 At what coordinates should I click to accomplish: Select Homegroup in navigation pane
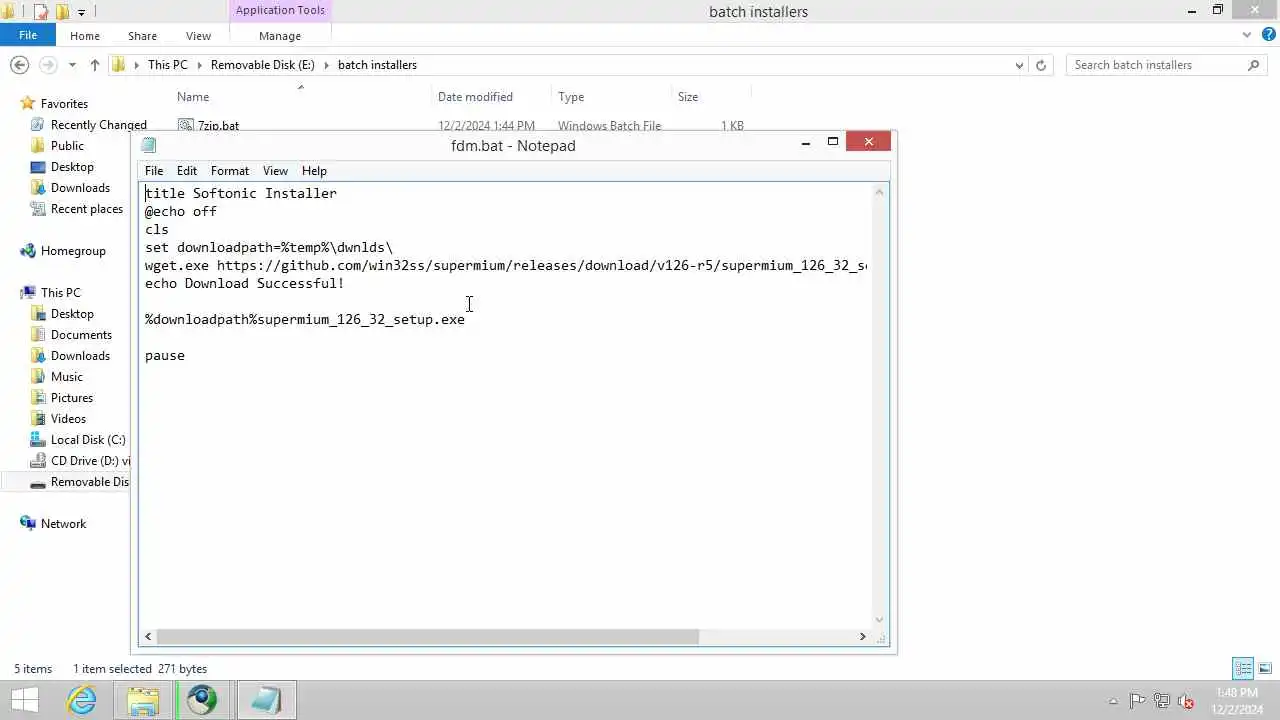pyautogui.click(x=73, y=251)
